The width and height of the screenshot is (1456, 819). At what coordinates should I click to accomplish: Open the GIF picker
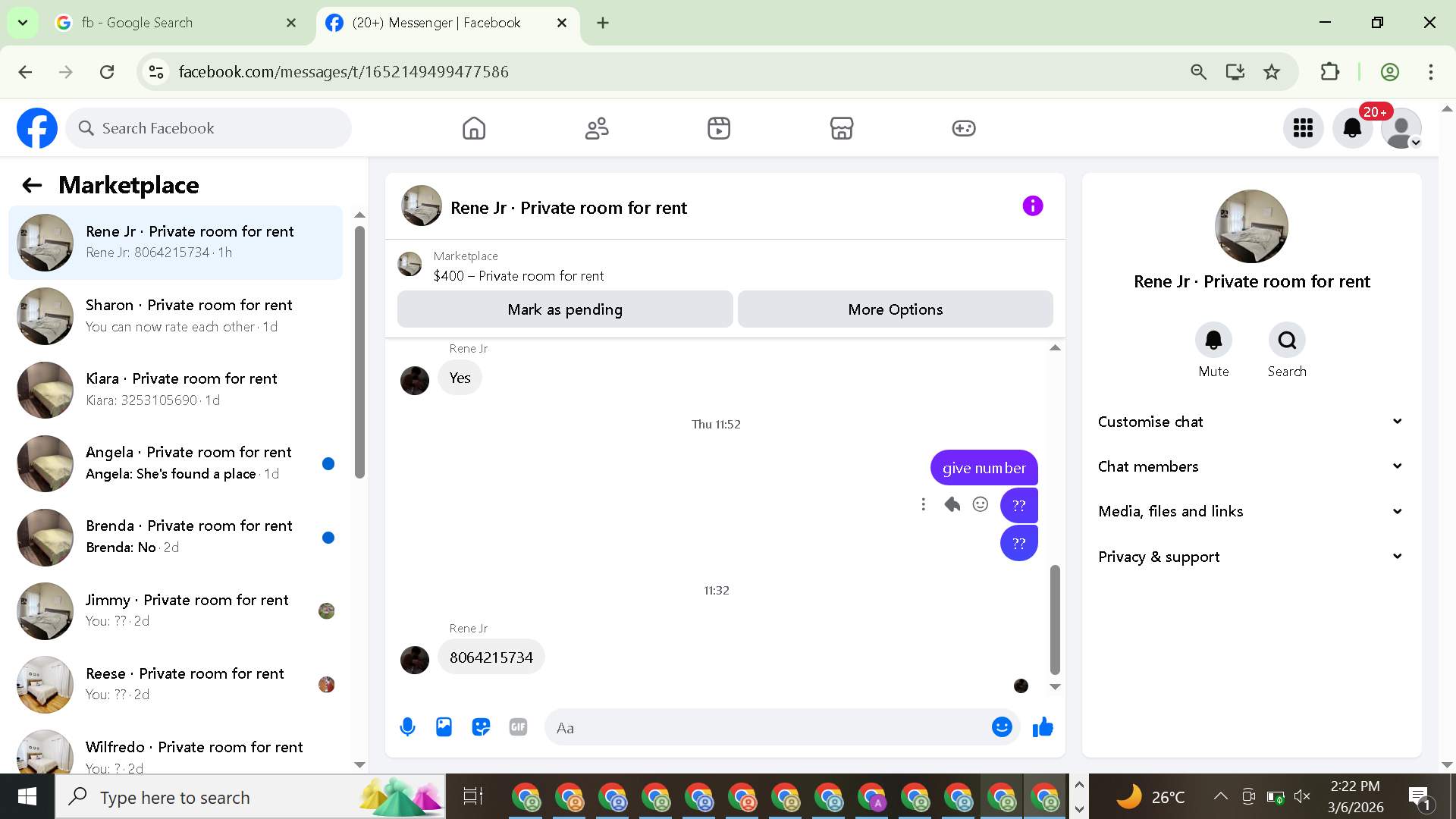pos(518,727)
